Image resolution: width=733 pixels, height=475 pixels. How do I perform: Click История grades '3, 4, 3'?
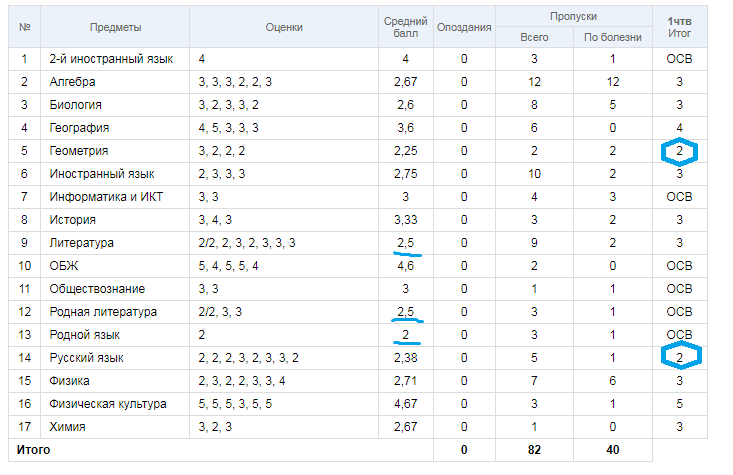coord(215,220)
